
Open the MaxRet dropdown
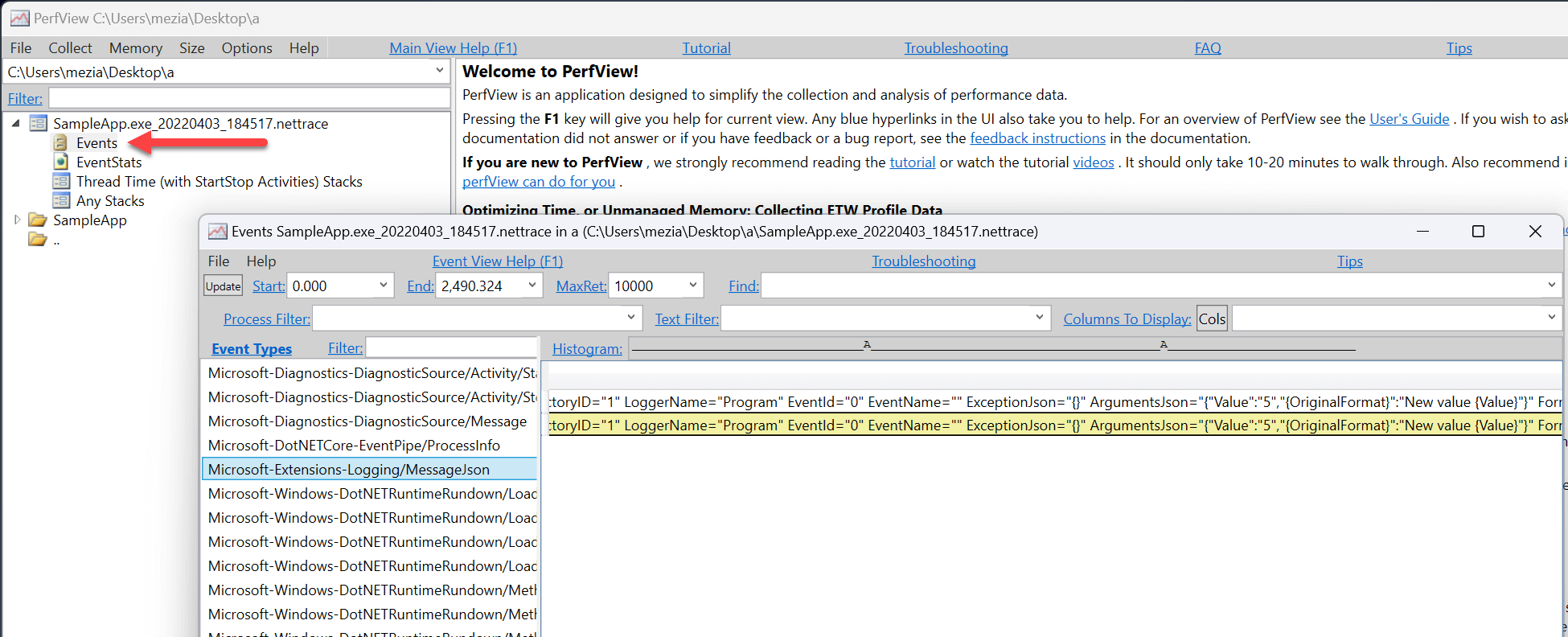[x=692, y=286]
